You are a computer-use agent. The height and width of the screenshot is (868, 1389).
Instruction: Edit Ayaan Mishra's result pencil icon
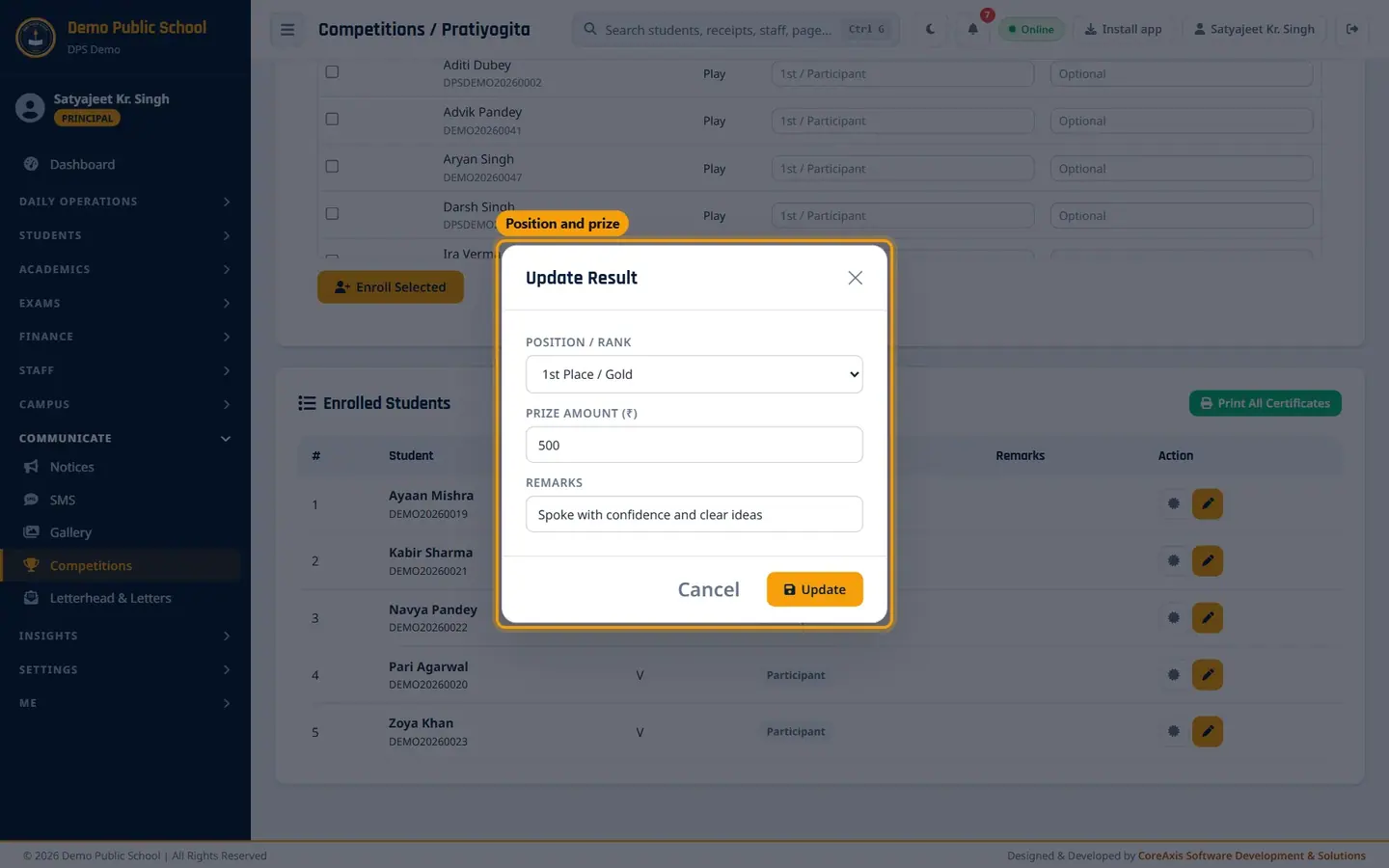(1207, 503)
